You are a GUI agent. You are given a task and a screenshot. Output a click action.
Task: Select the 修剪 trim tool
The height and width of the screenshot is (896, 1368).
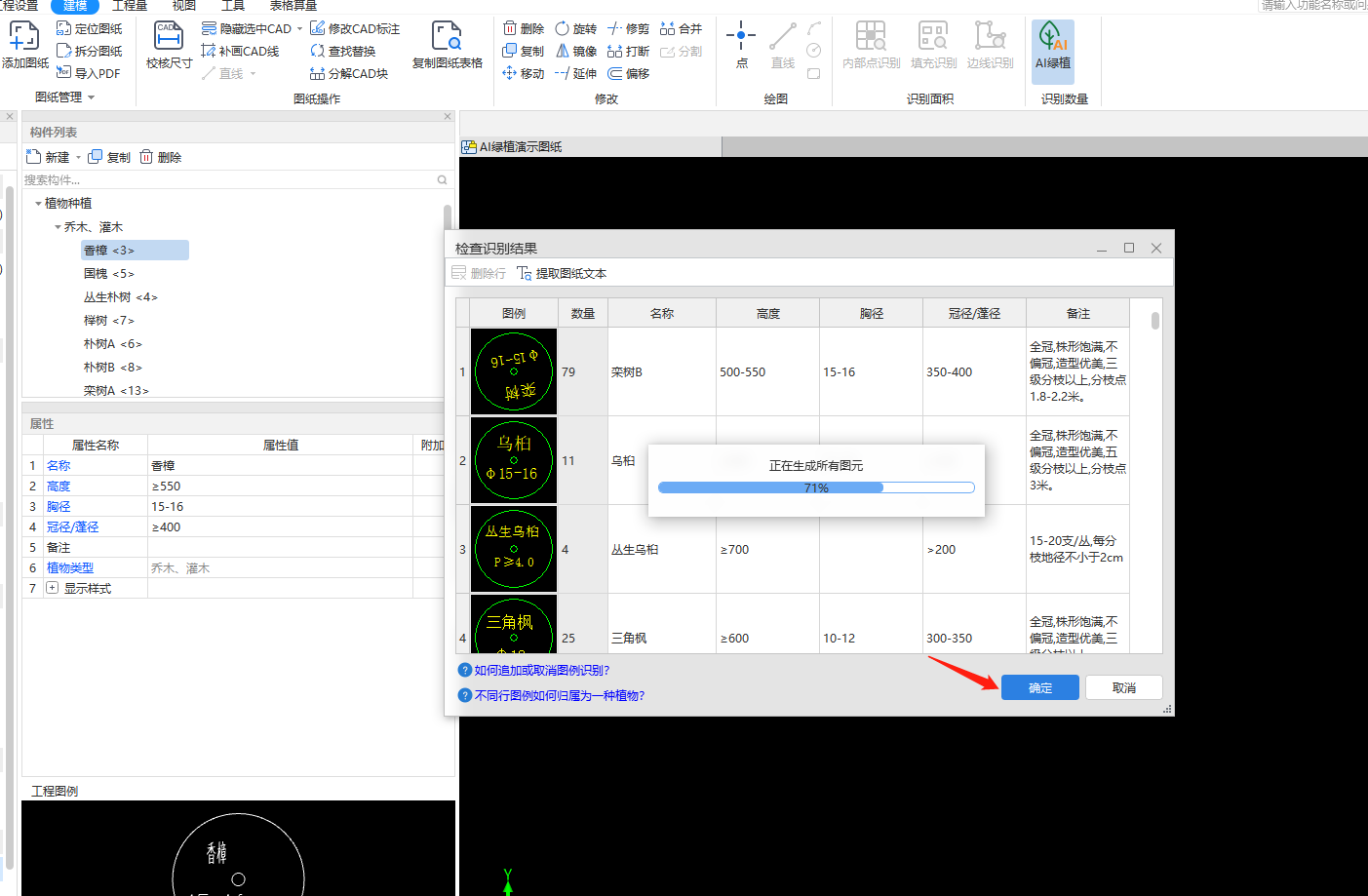point(628,28)
